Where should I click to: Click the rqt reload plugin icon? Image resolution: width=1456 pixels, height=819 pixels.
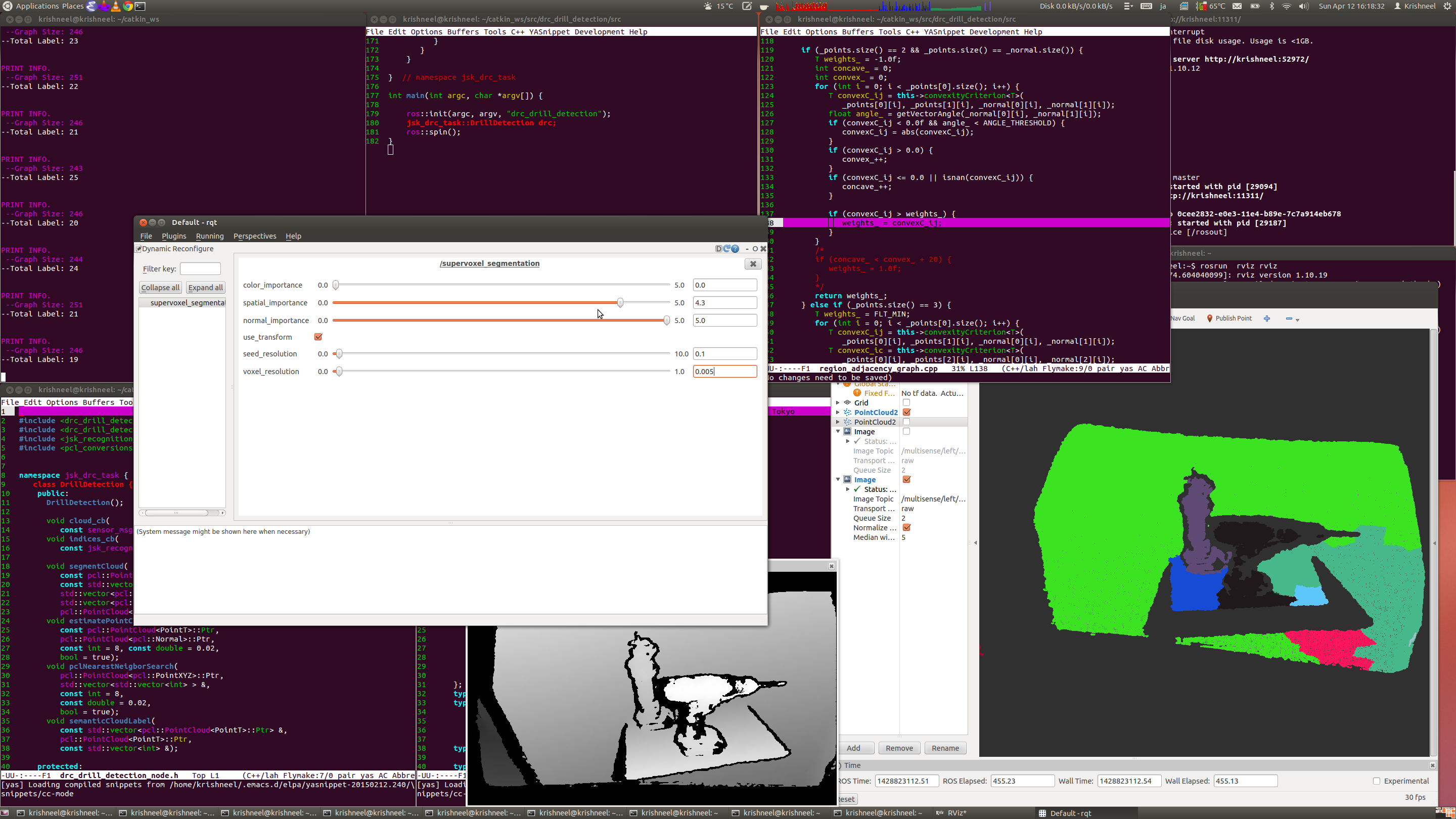coord(727,249)
